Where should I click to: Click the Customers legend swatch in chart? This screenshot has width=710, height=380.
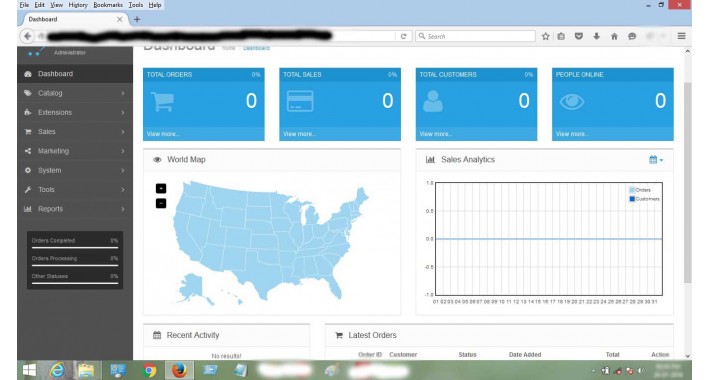click(632, 199)
